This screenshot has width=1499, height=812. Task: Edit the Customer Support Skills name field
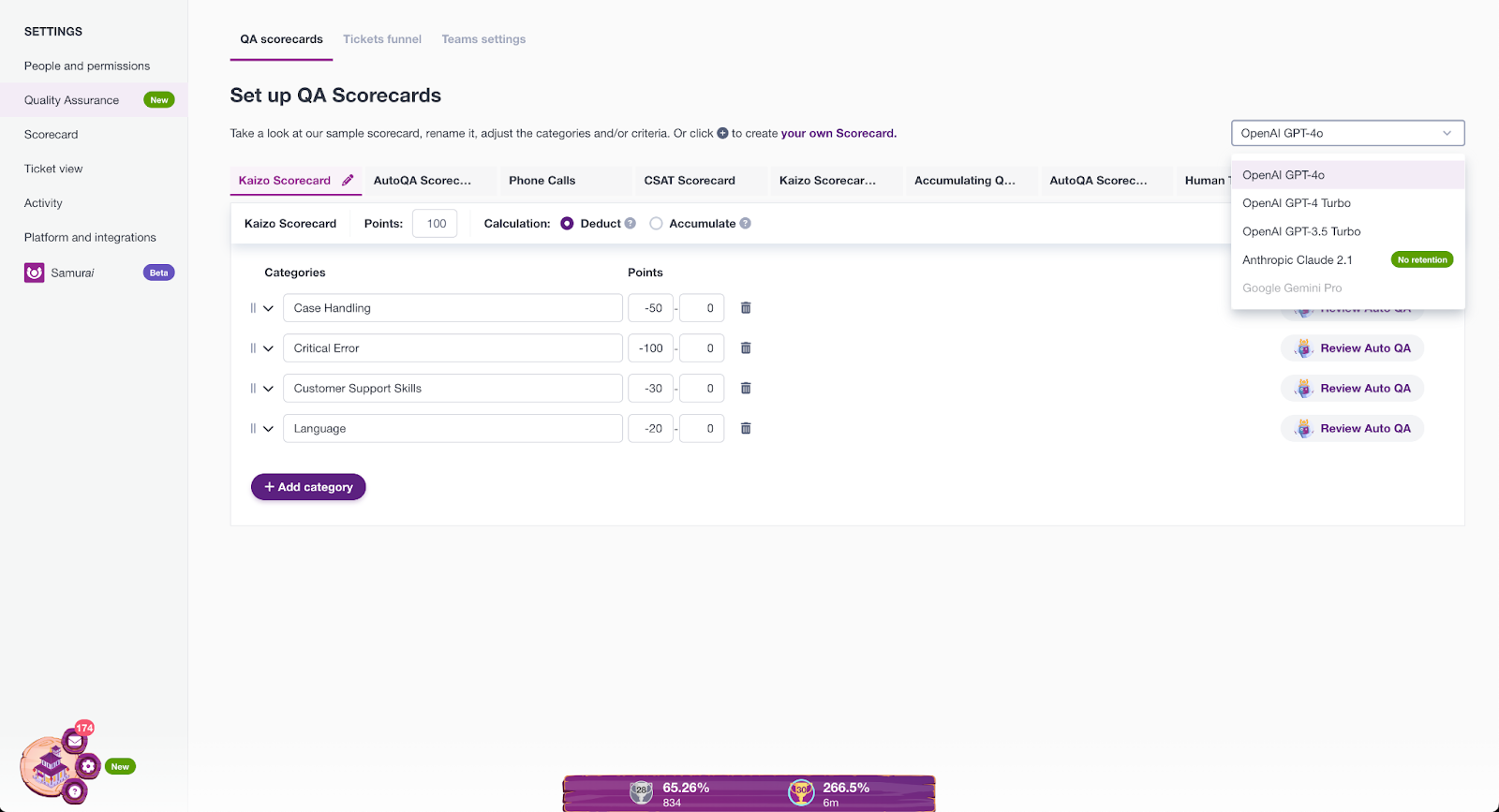coord(453,389)
